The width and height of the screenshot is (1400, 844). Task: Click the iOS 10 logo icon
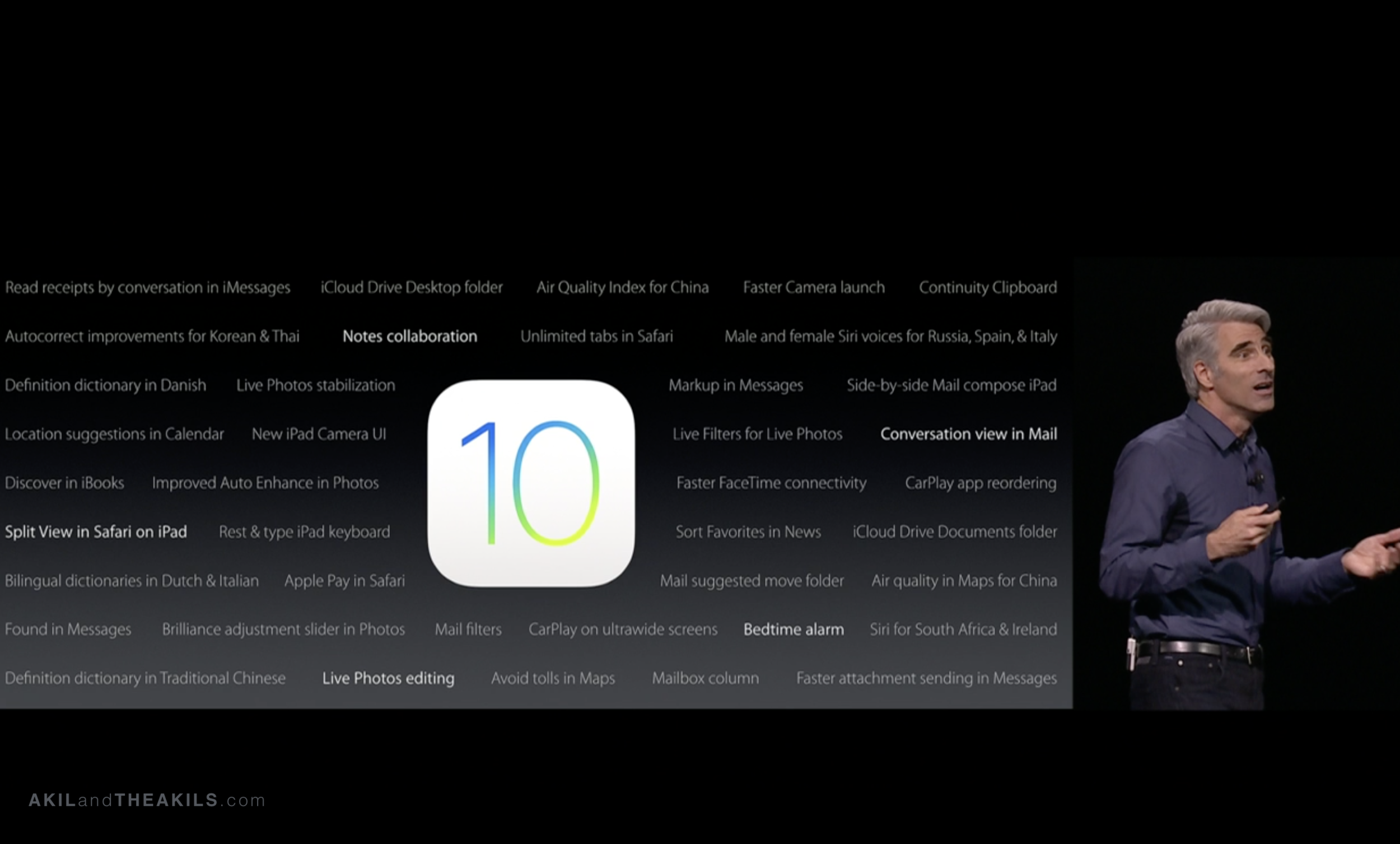531,483
